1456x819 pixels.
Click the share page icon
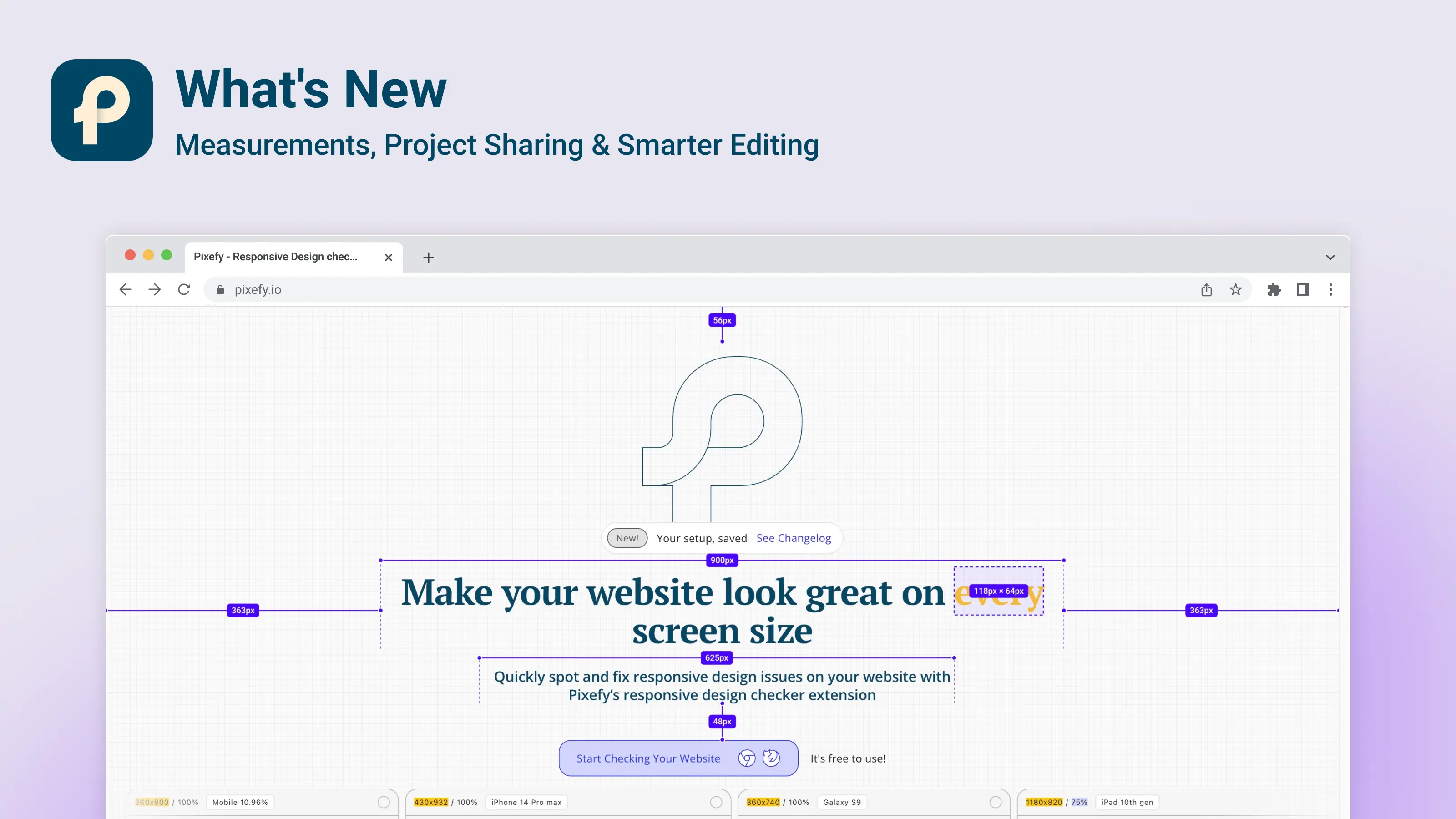1206,289
